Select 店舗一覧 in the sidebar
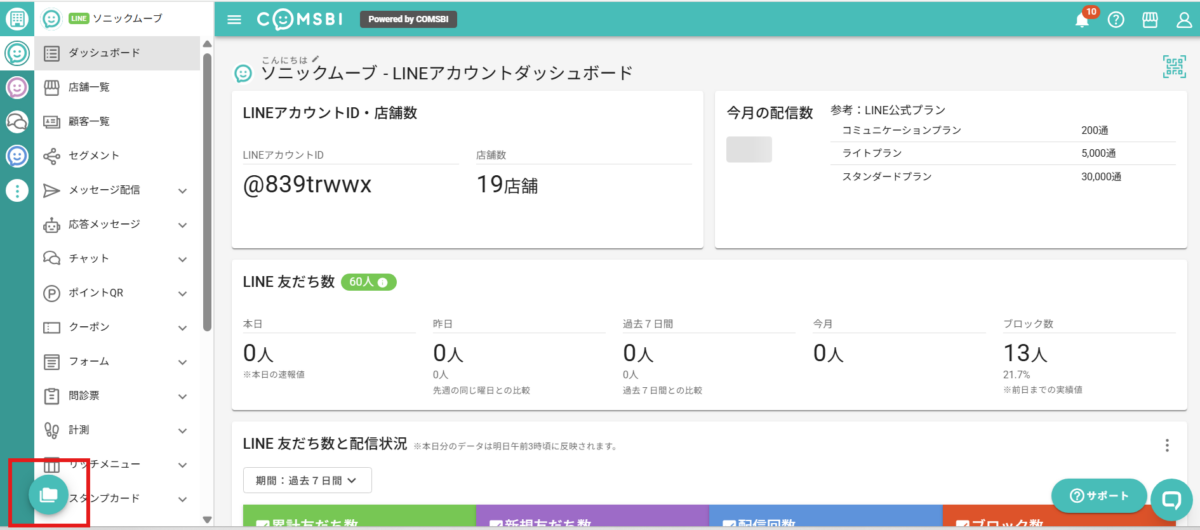This screenshot has width=1200, height=530. 89,87
